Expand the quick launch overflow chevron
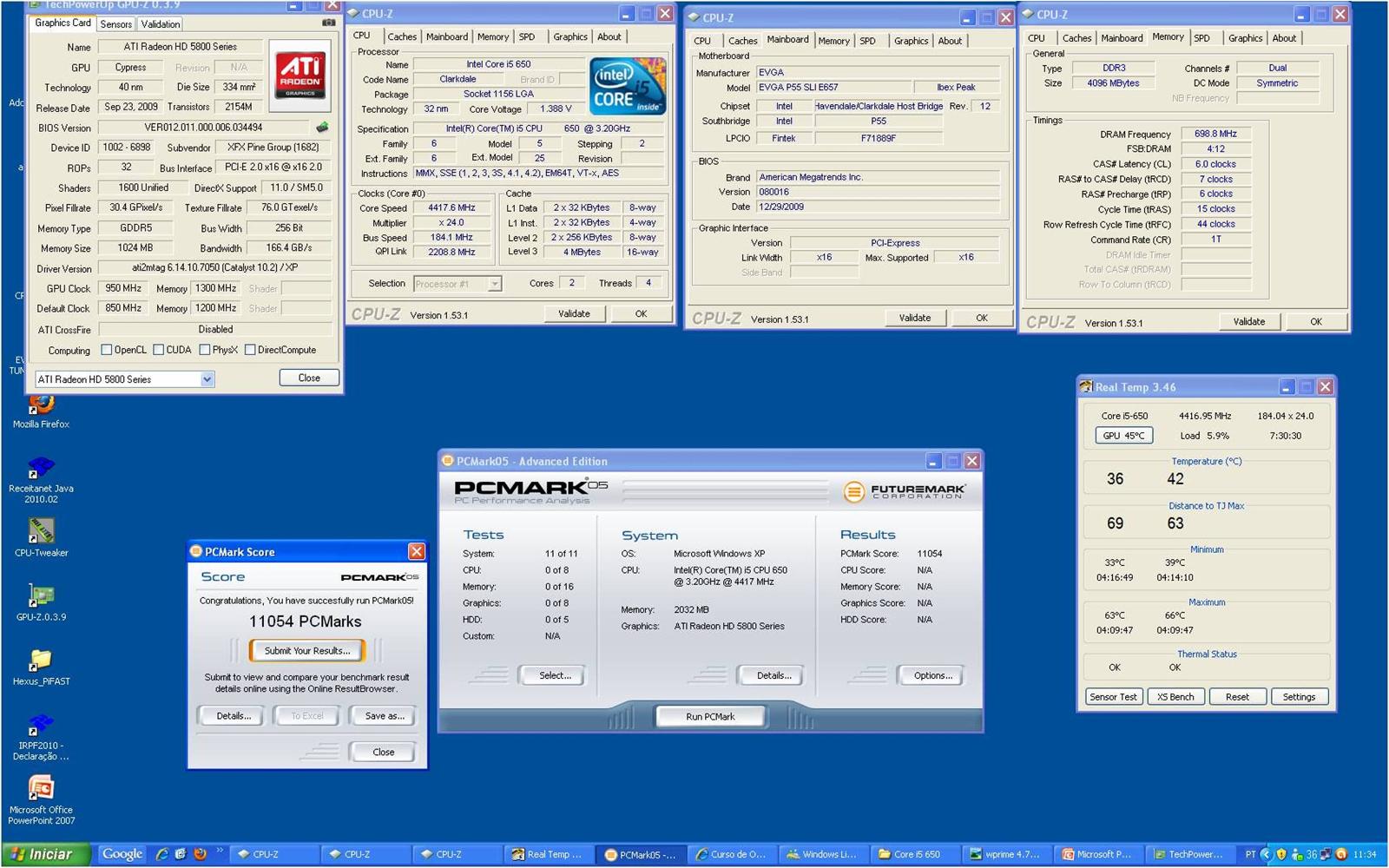The image size is (1389, 868). point(219,851)
